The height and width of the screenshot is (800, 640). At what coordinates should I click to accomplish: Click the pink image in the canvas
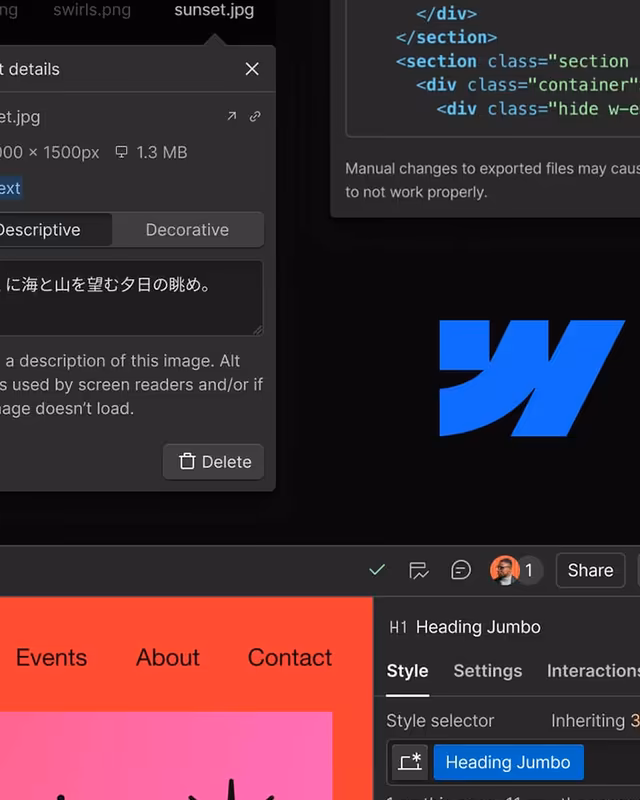click(166, 756)
